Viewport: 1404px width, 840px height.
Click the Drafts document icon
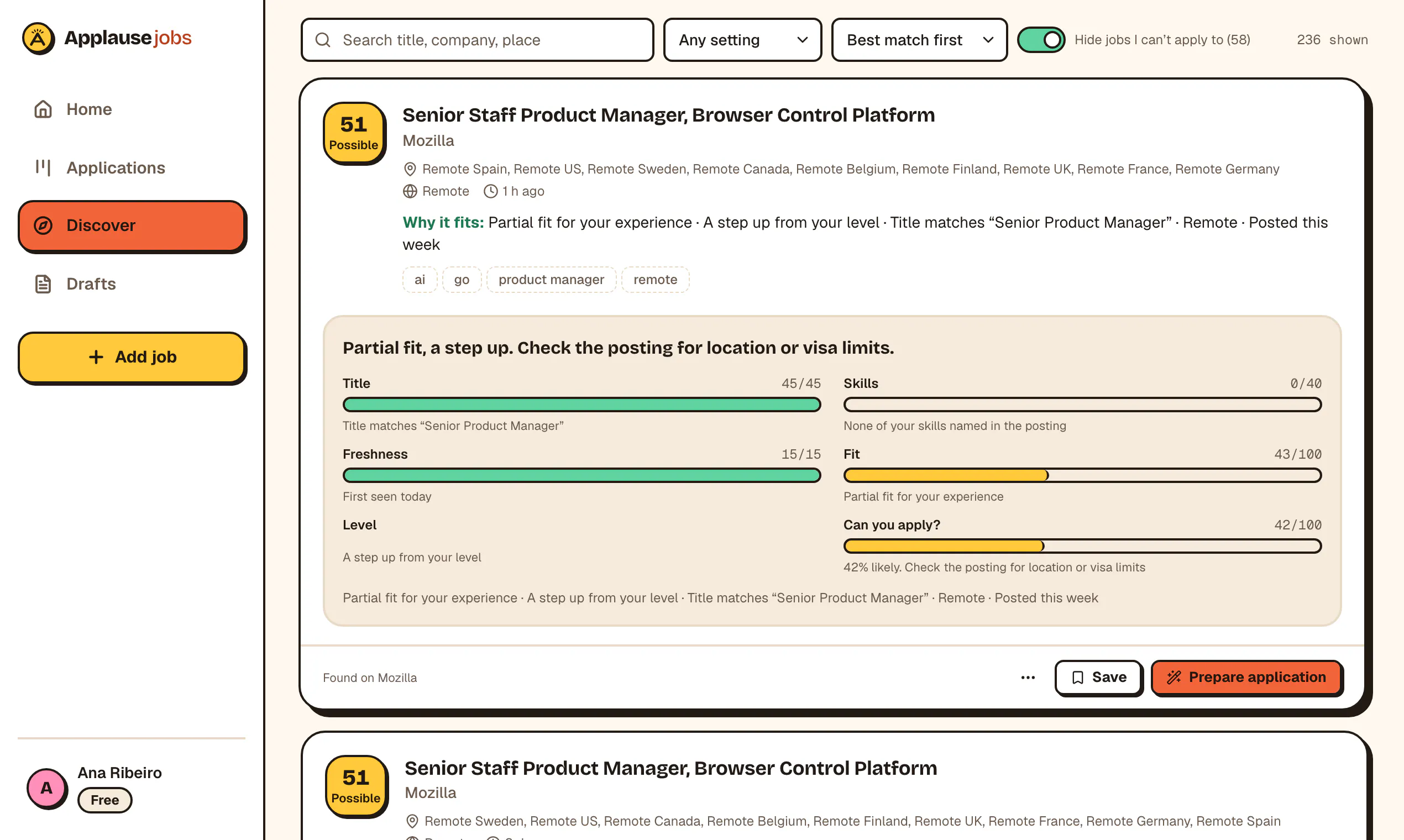point(43,283)
